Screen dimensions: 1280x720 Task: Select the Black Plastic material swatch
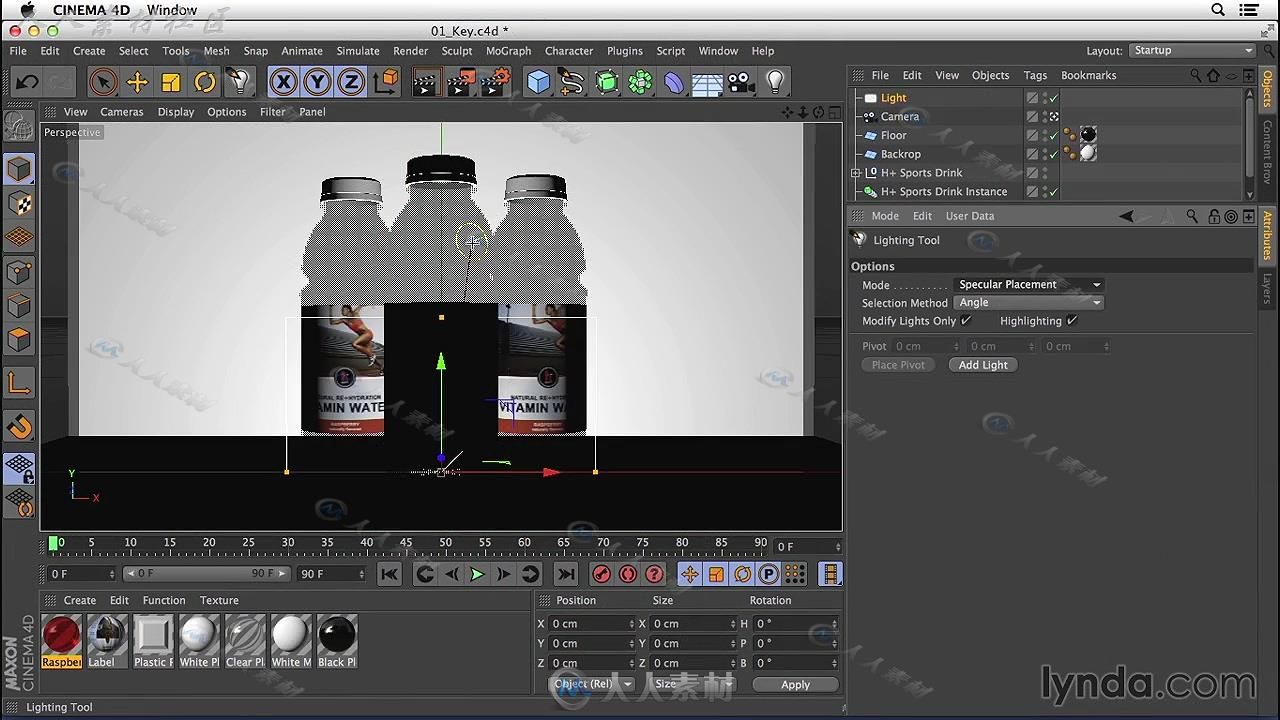point(336,642)
